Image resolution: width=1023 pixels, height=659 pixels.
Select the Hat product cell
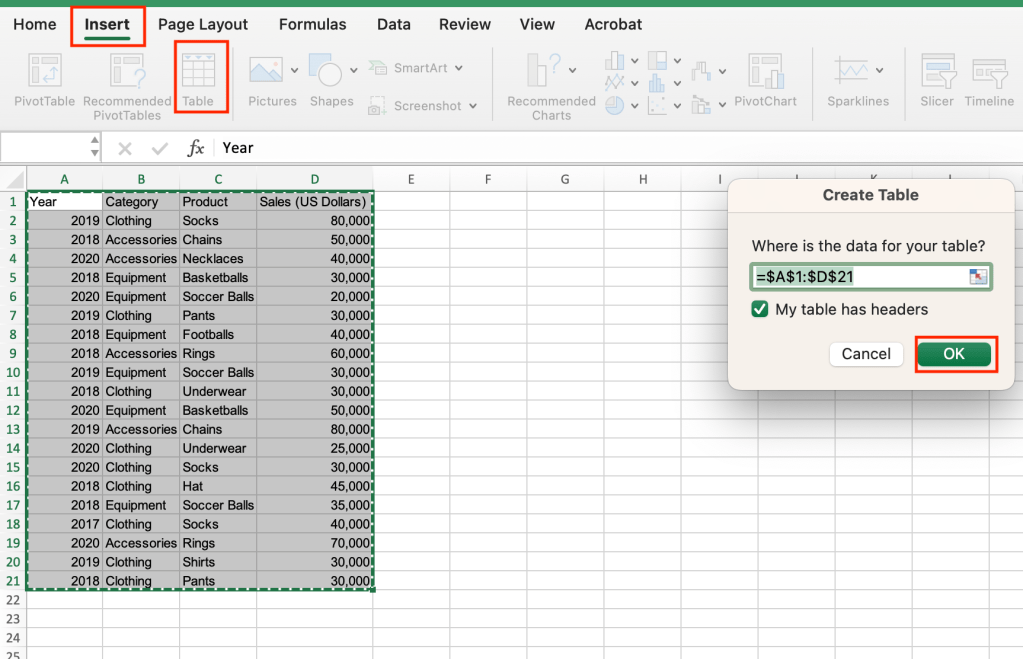click(x=218, y=486)
